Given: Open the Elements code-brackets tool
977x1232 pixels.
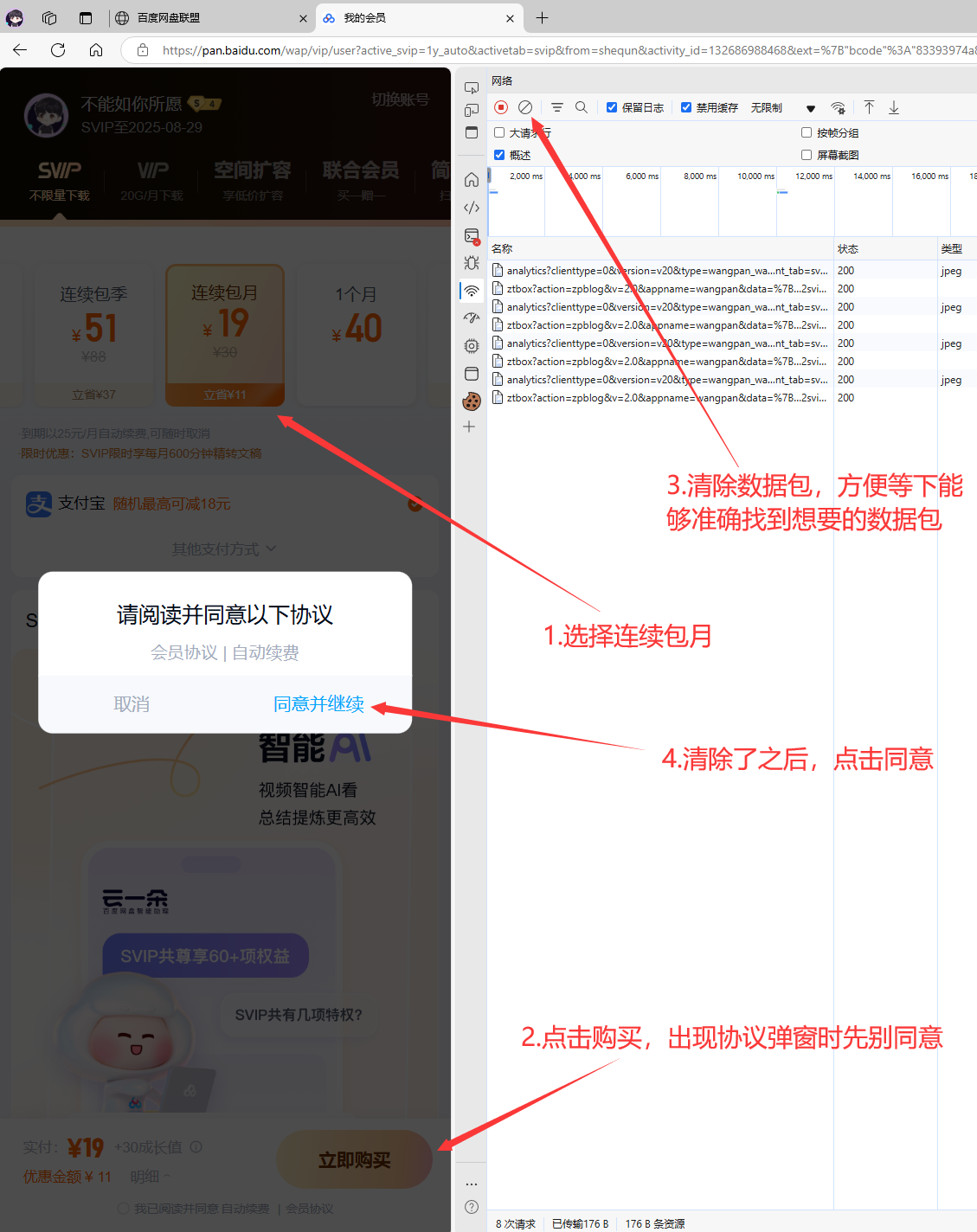Looking at the screenshot, I should point(472,208).
